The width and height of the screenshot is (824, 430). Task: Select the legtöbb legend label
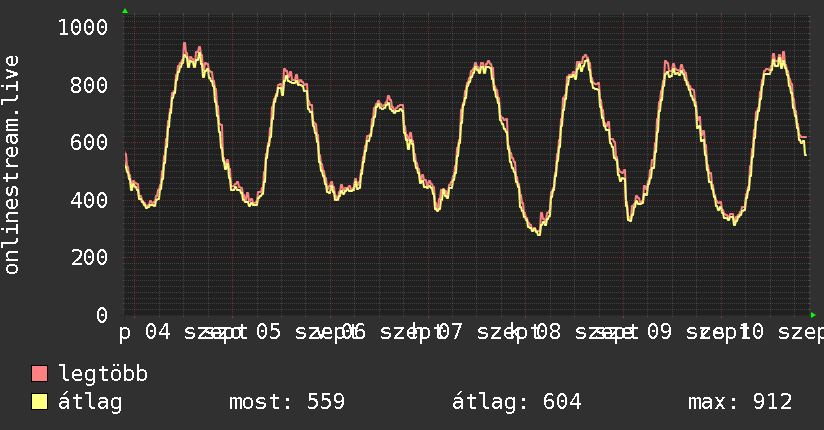(103, 374)
